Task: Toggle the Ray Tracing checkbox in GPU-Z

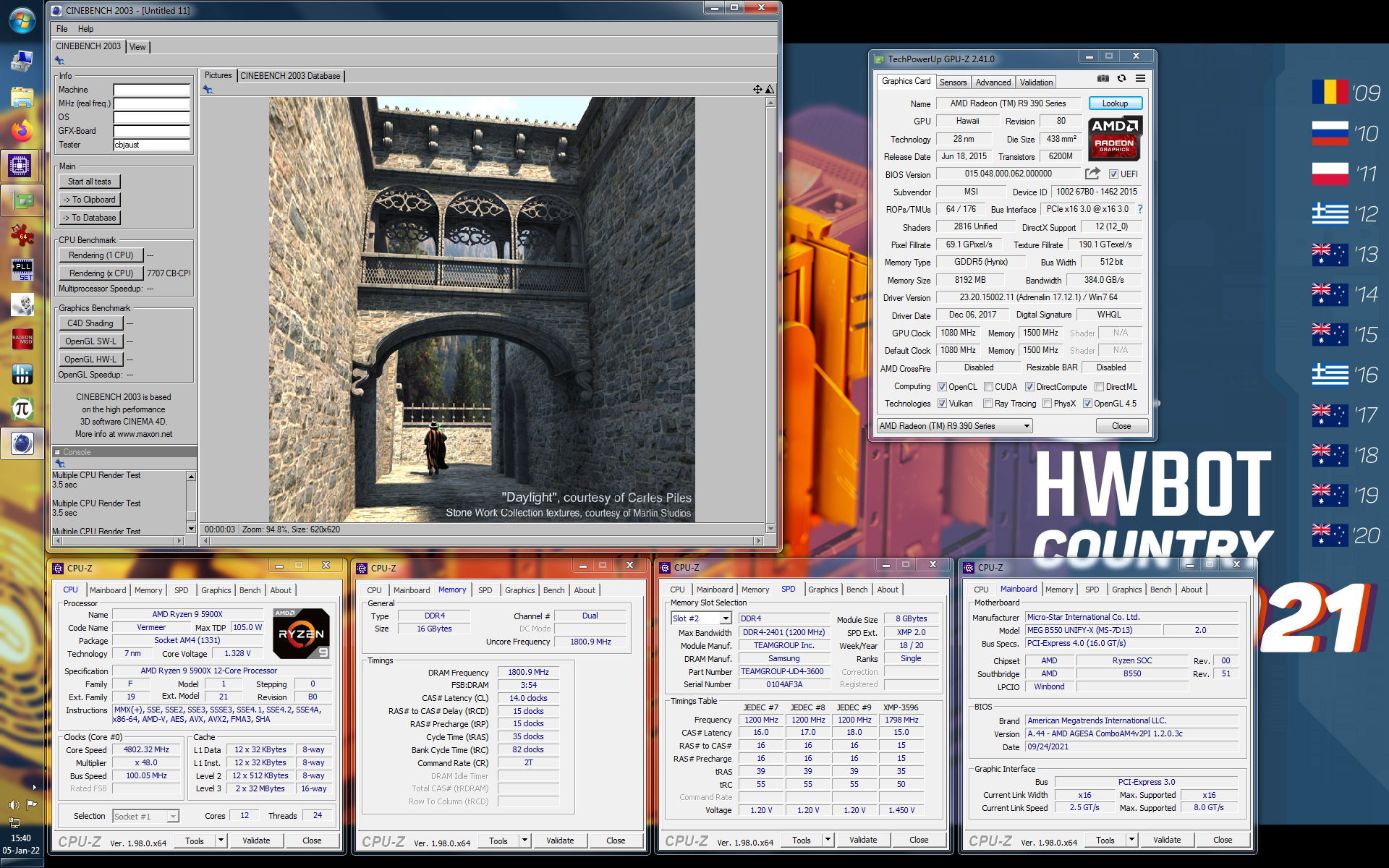Action: coord(987,404)
